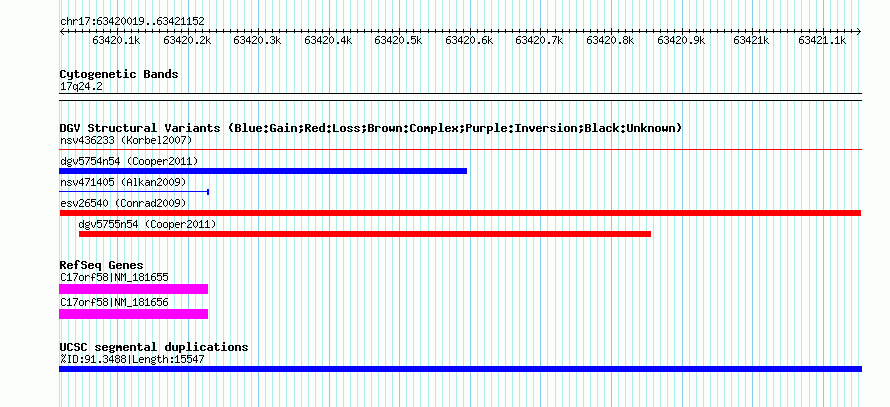Click the 63420.7k ruler tick label
Screen dimensions: 890x407
point(539,40)
